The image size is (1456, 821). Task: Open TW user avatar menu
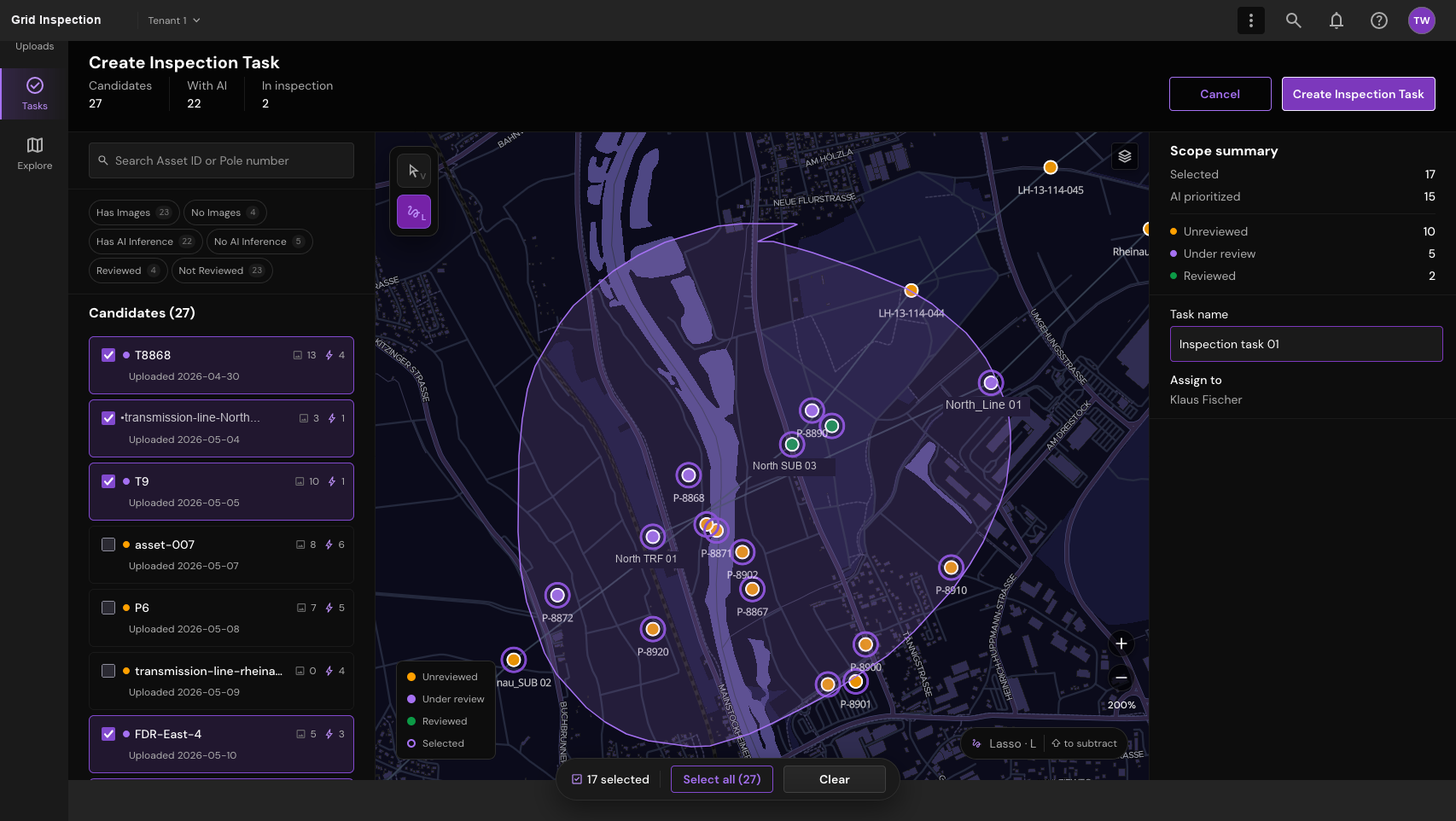tap(1422, 20)
